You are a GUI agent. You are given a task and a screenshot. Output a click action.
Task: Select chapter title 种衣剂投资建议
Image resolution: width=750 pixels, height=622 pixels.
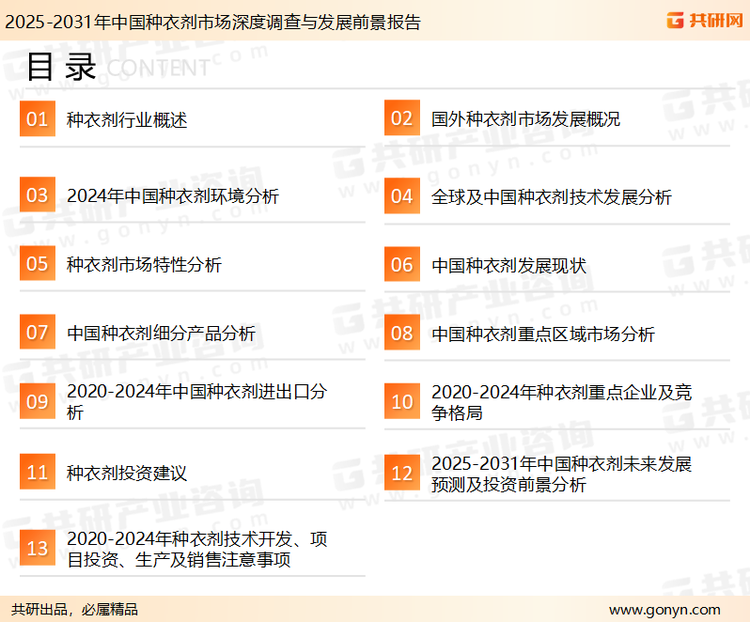pos(127,473)
